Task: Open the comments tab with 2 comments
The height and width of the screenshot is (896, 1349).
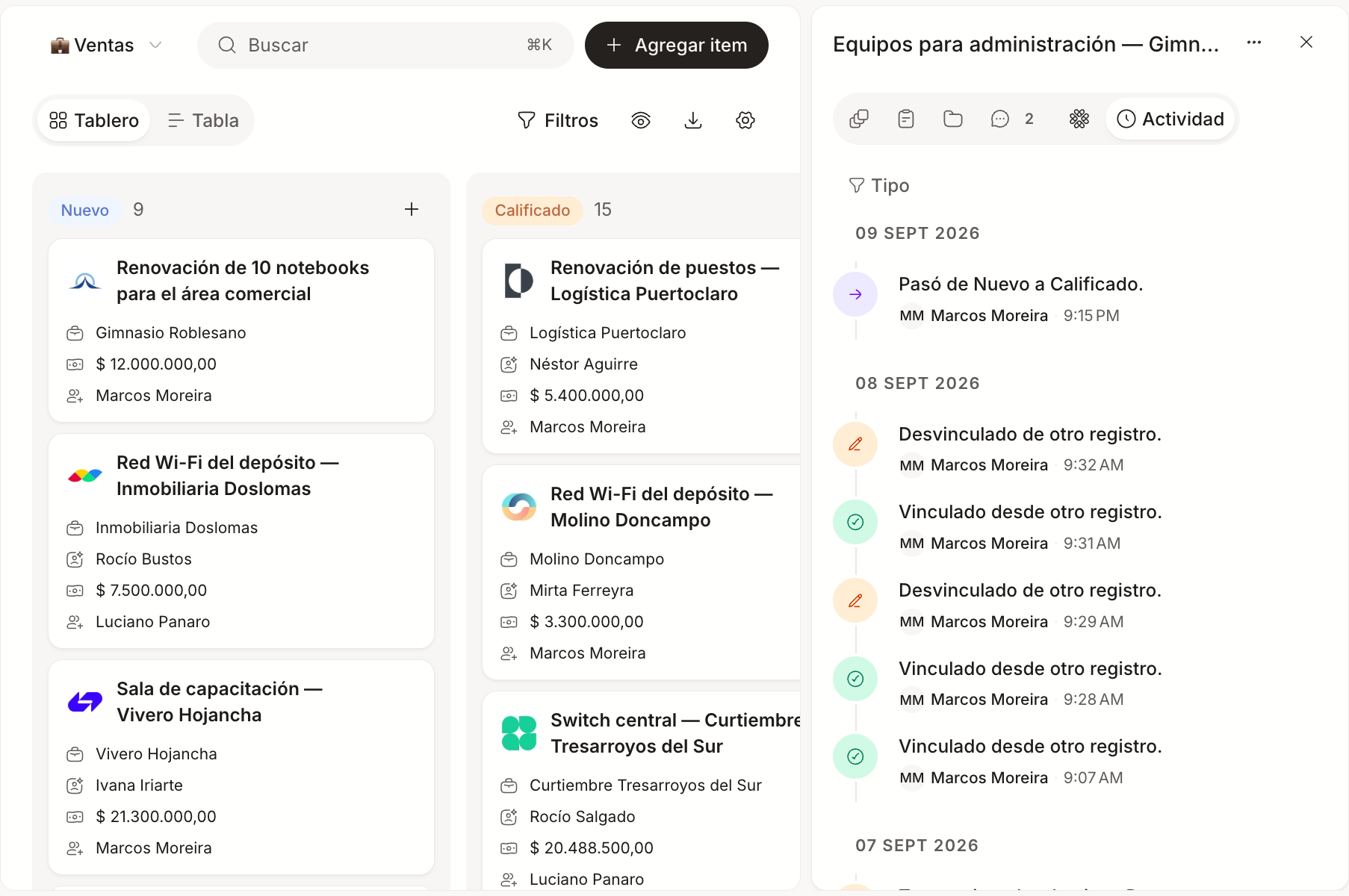Action: (1012, 119)
